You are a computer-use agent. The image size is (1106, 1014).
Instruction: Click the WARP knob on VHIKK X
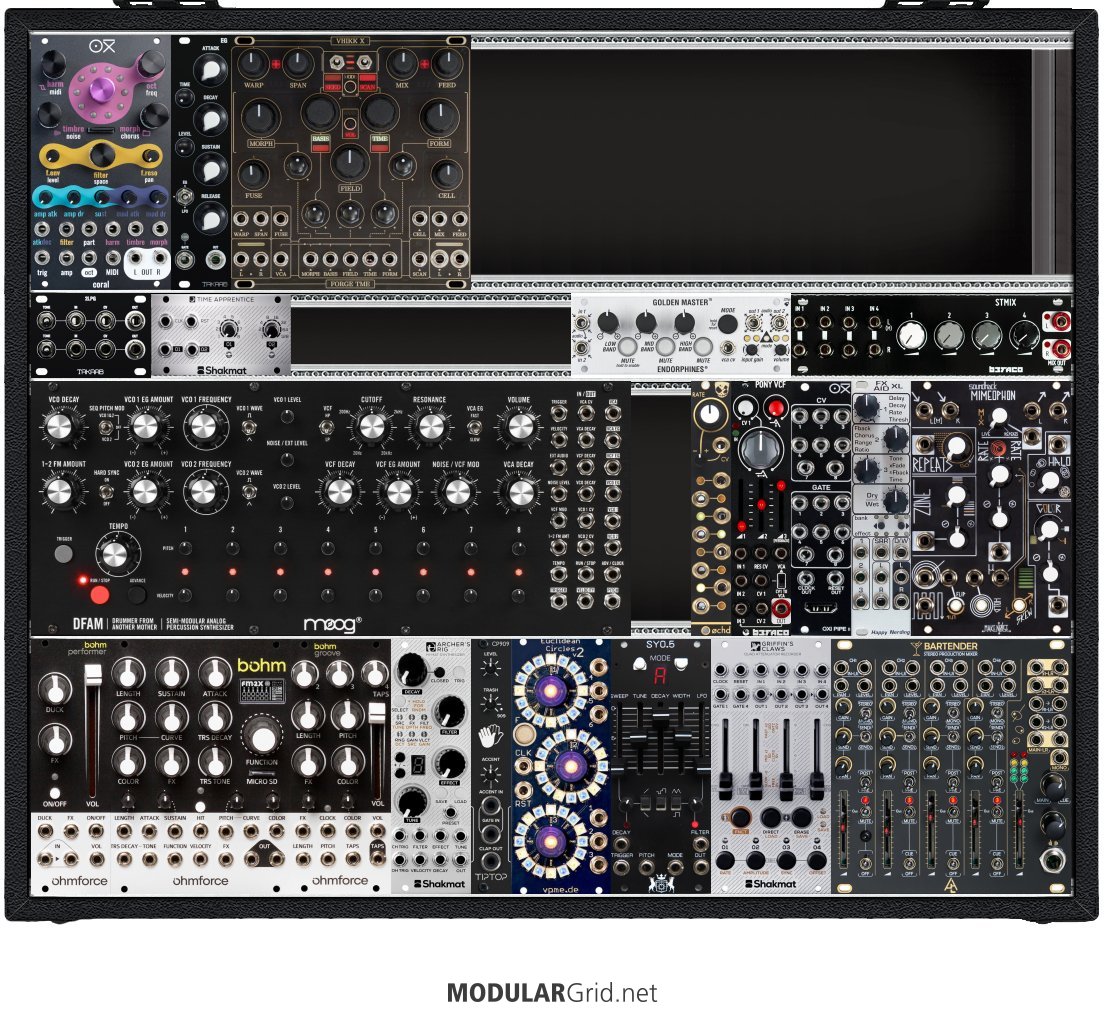point(253,64)
